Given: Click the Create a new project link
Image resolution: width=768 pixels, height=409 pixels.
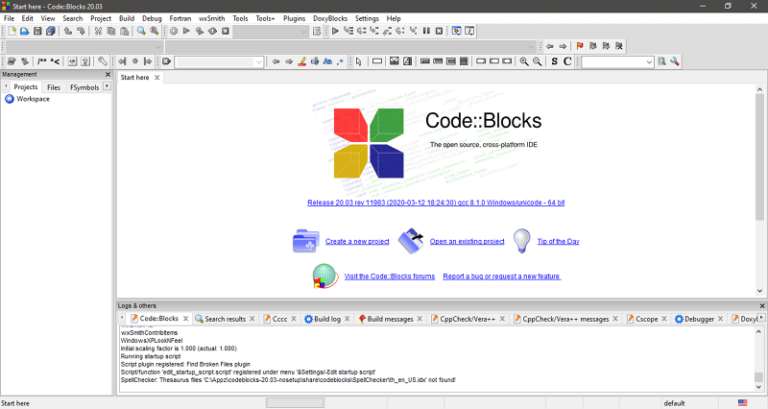Looking at the screenshot, I should [357, 241].
